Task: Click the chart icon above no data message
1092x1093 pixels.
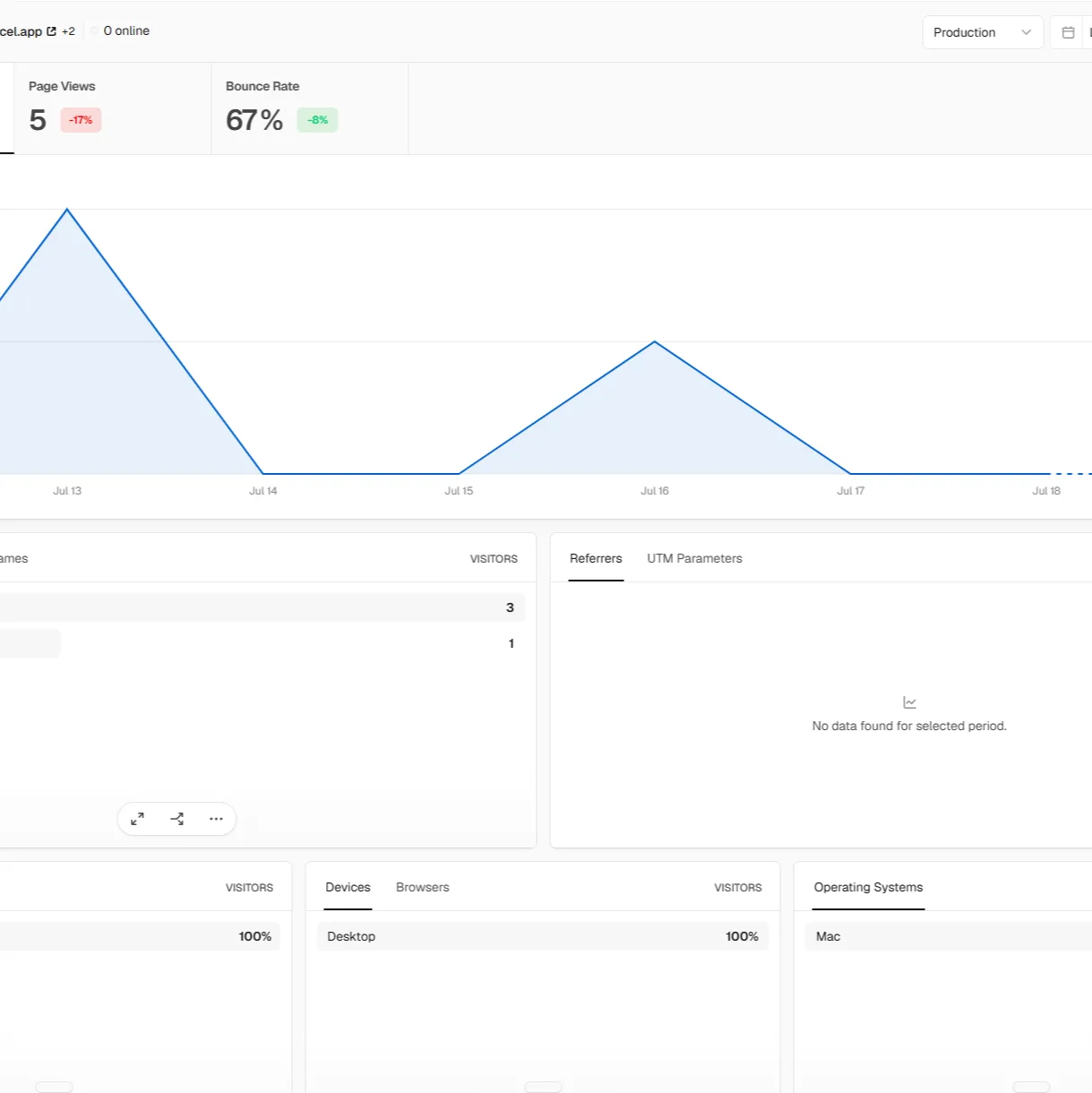Action: click(909, 702)
